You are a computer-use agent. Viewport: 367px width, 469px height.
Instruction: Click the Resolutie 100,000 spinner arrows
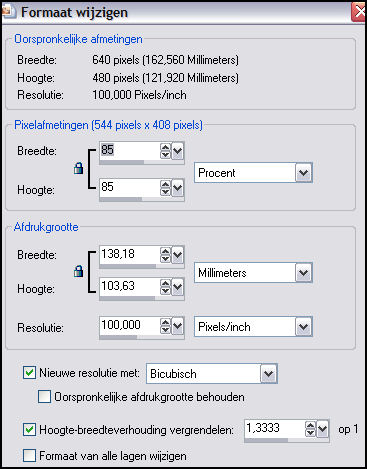tap(165, 326)
